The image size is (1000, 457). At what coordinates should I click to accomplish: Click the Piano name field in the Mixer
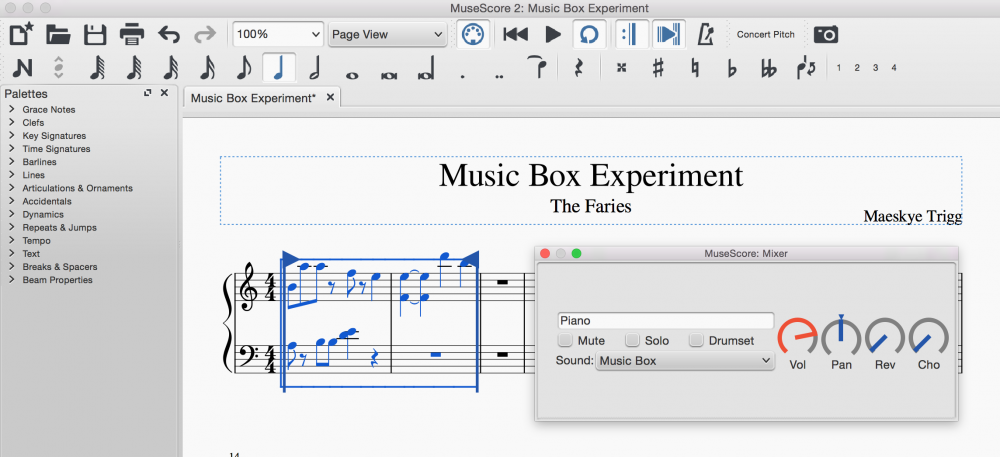[x=666, y=321]
